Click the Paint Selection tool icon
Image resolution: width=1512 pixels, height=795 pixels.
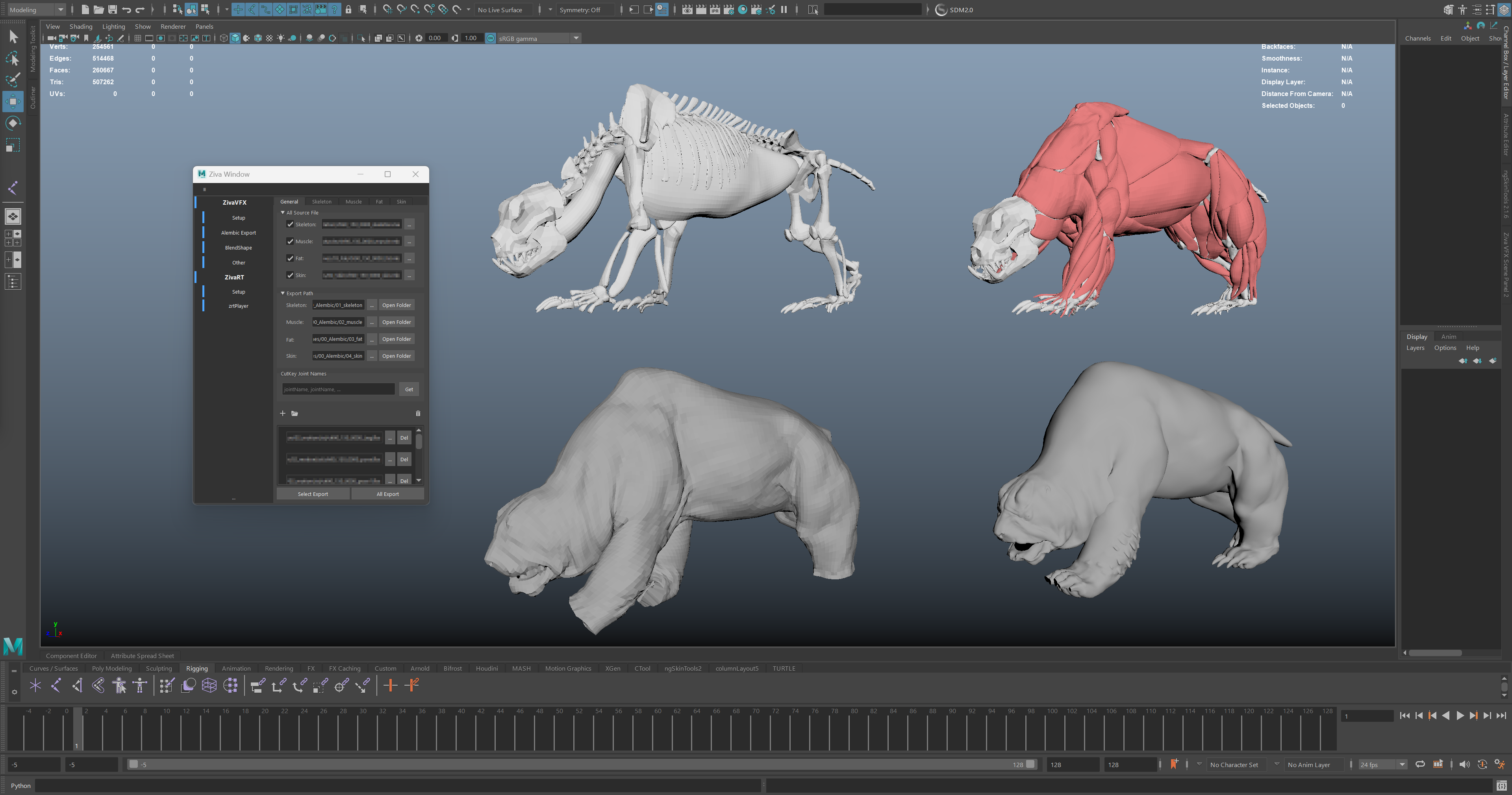(x=12, y=80)
